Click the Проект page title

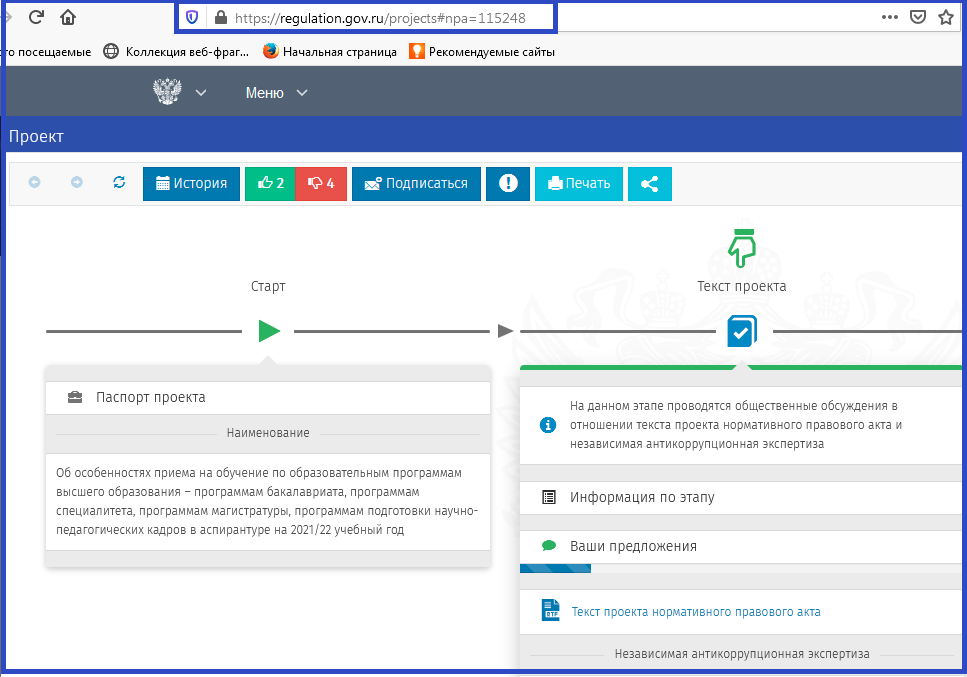[36, 136]
